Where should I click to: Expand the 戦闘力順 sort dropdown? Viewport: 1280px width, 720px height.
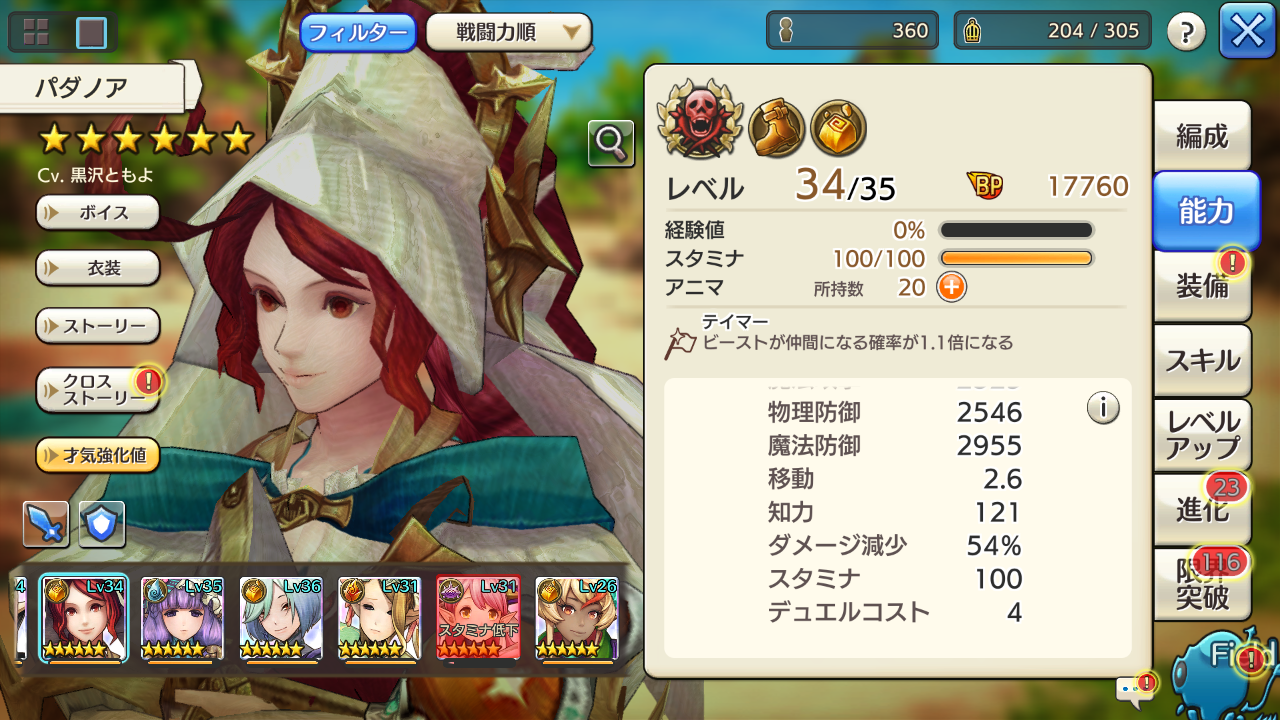tap(509, 32)
